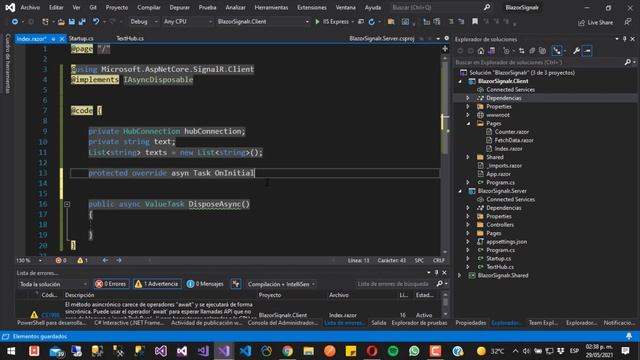The image size is (640, 360).
Task: Open the Toda la solución scope dropdown
Action: pyautogui.click(x=53, y=284)
